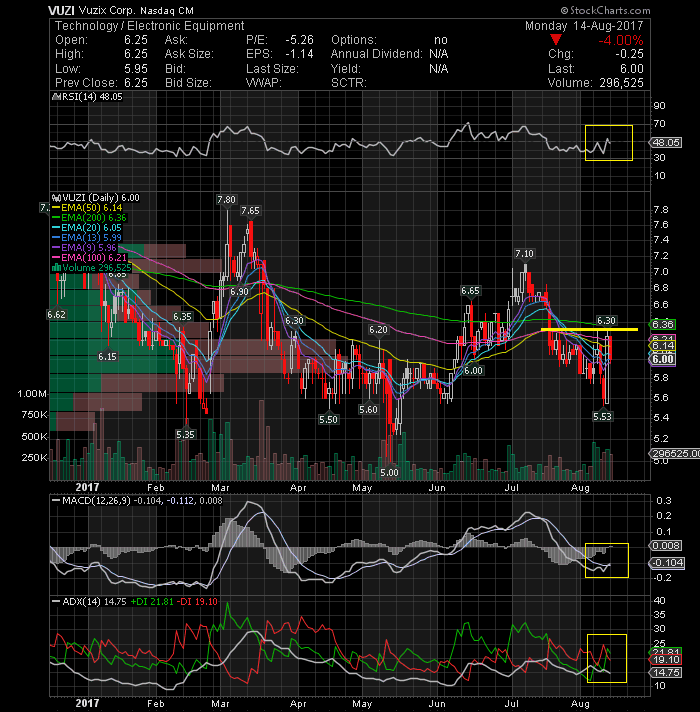Click the 5.35 February low label
Image resolution: width=700 pixels, height=712 pixels.
click(x=185, y=435)
